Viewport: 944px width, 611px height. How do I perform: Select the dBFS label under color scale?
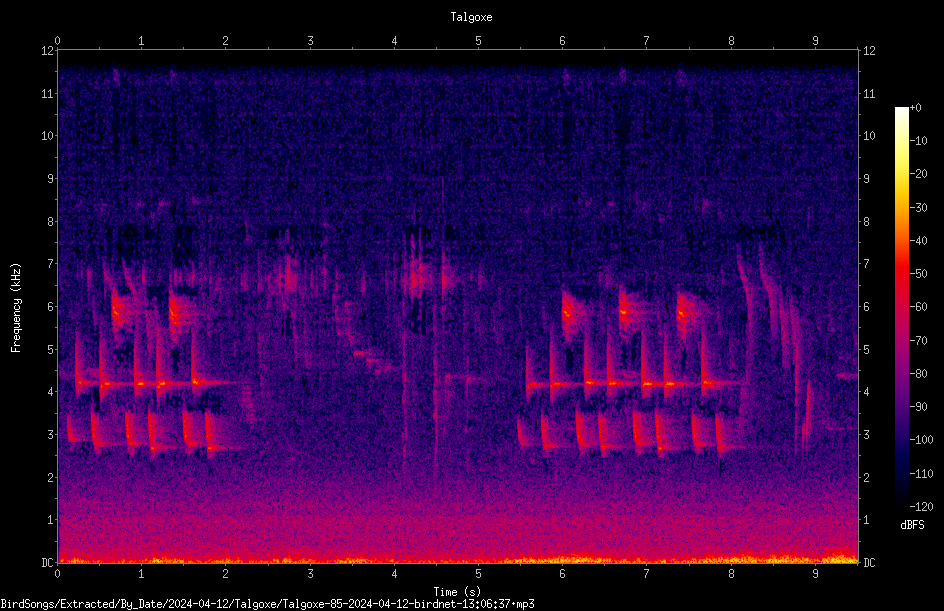click(912, 525)
